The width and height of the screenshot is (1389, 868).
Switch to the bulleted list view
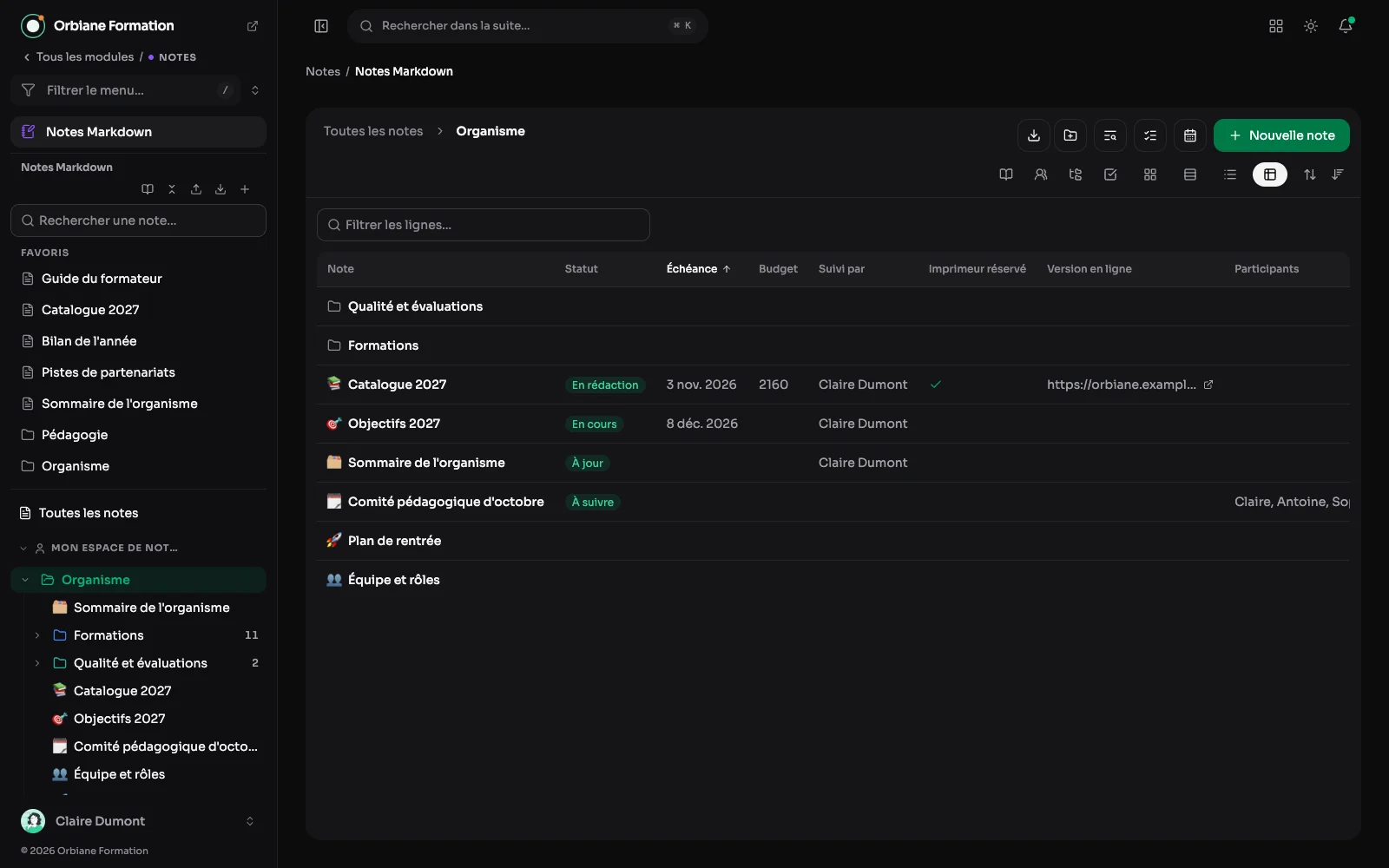click(1230, 174)
